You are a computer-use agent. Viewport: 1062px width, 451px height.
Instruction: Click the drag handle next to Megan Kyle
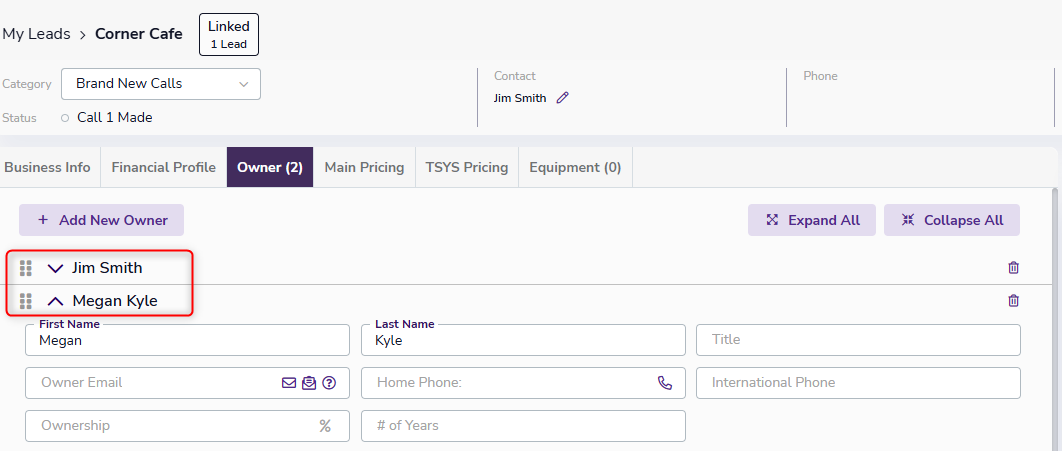26,301
